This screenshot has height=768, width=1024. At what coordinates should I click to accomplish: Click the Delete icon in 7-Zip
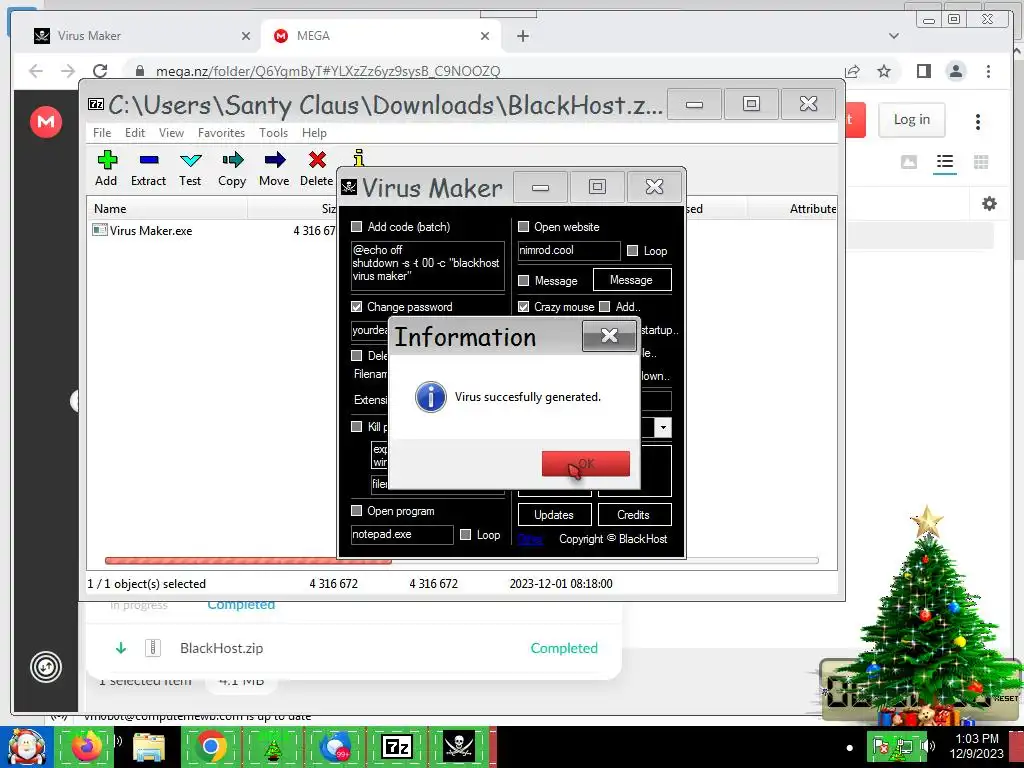tap(317, 168)
